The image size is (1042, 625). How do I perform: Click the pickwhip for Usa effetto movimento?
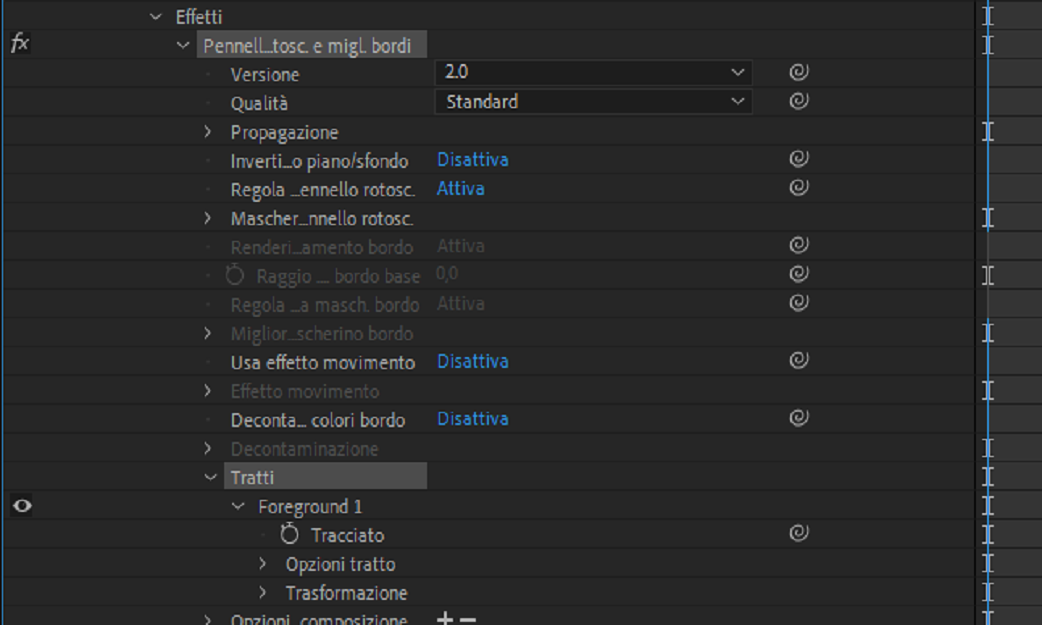(x=798, y=361)
